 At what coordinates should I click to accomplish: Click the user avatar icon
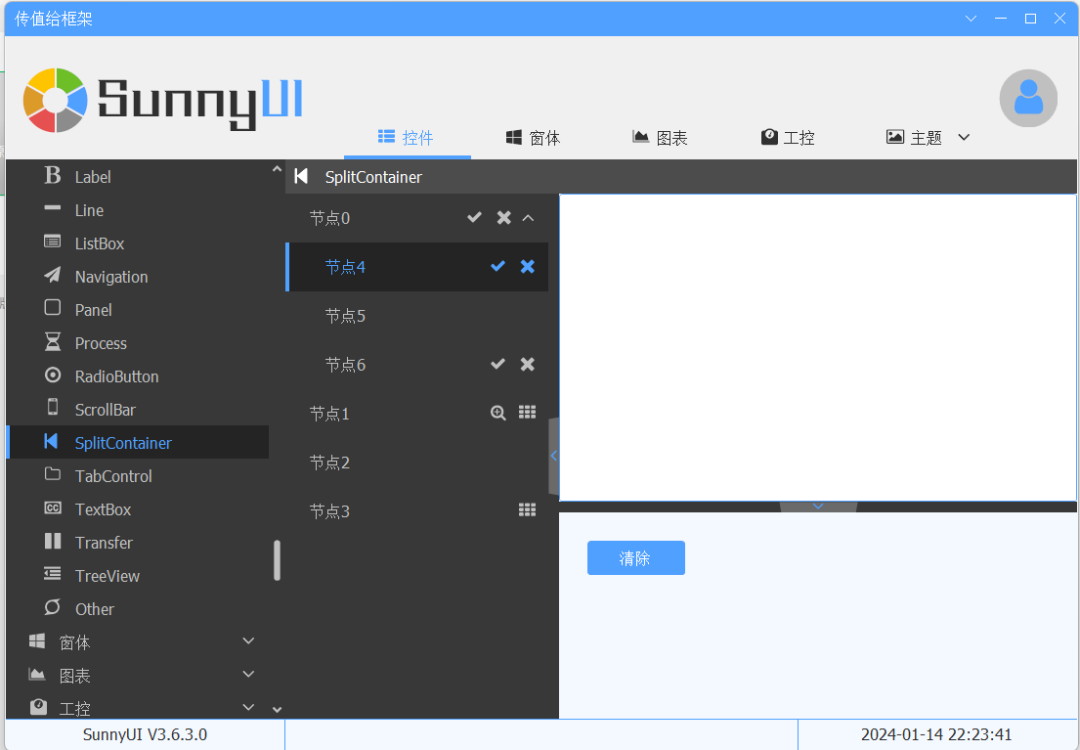[x=1028, y=98]
